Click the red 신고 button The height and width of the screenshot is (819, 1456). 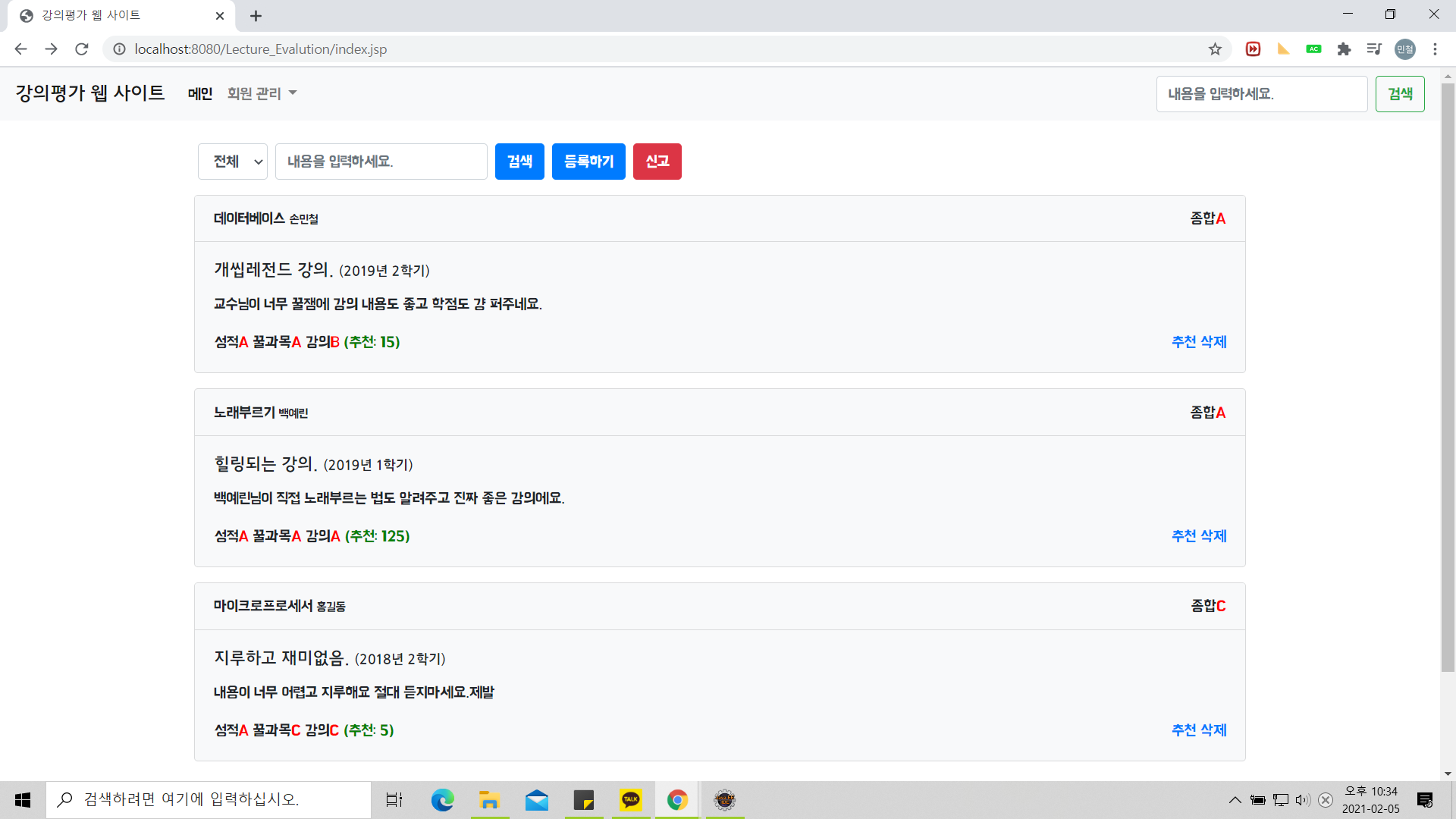pyautogui.click(x=657, y=162)
